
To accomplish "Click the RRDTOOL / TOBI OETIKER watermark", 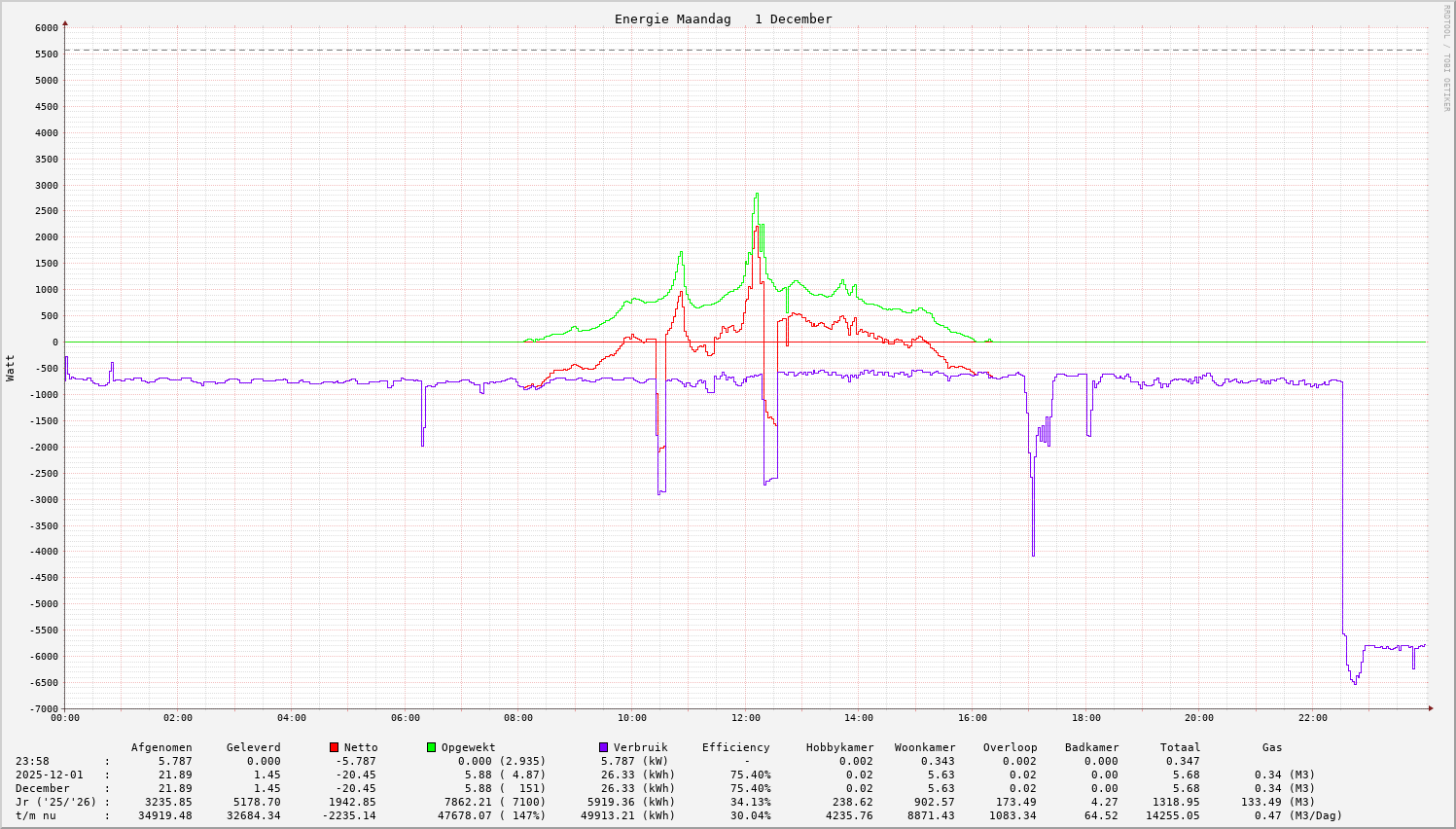I will click(1446, 57).
